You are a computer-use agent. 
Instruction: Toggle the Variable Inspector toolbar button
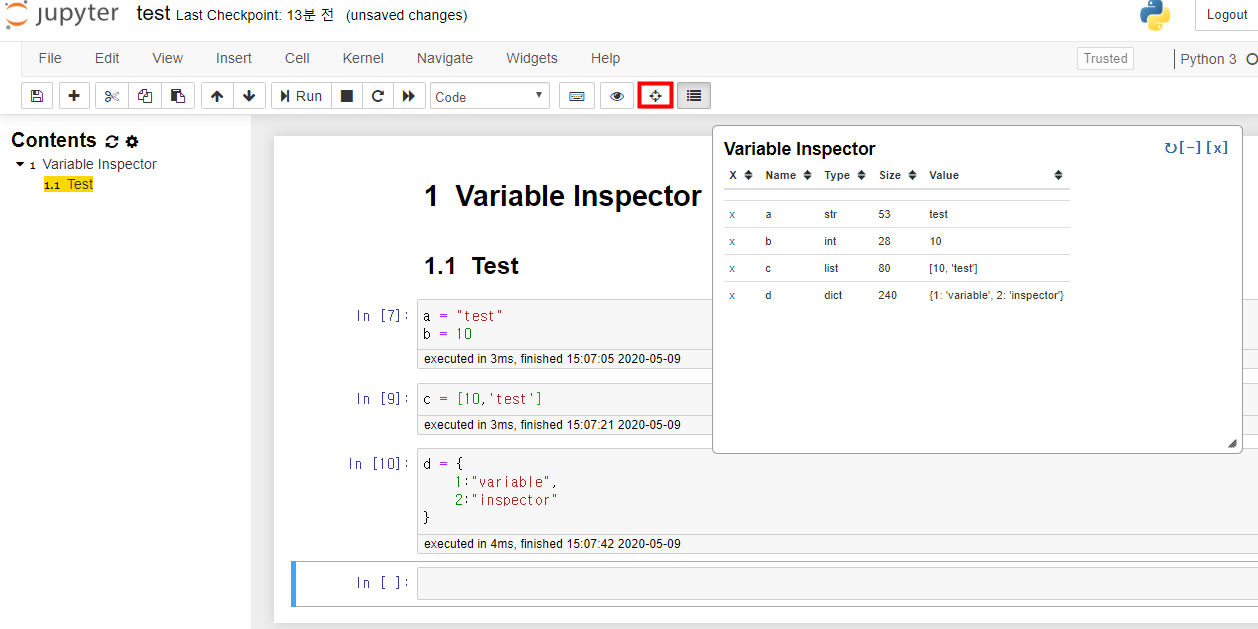(655, 96)
